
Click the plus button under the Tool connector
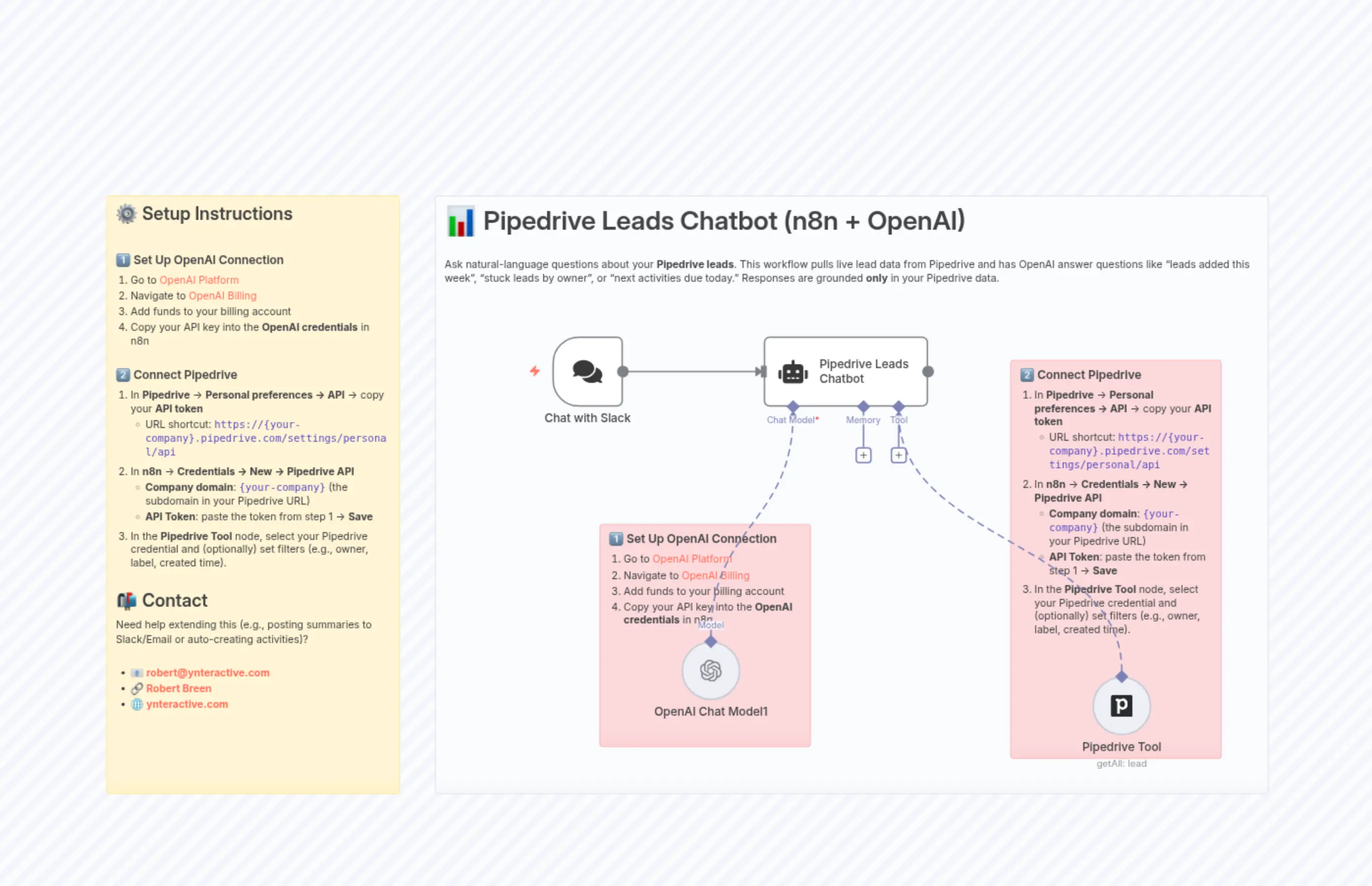[x=899, y=455]
